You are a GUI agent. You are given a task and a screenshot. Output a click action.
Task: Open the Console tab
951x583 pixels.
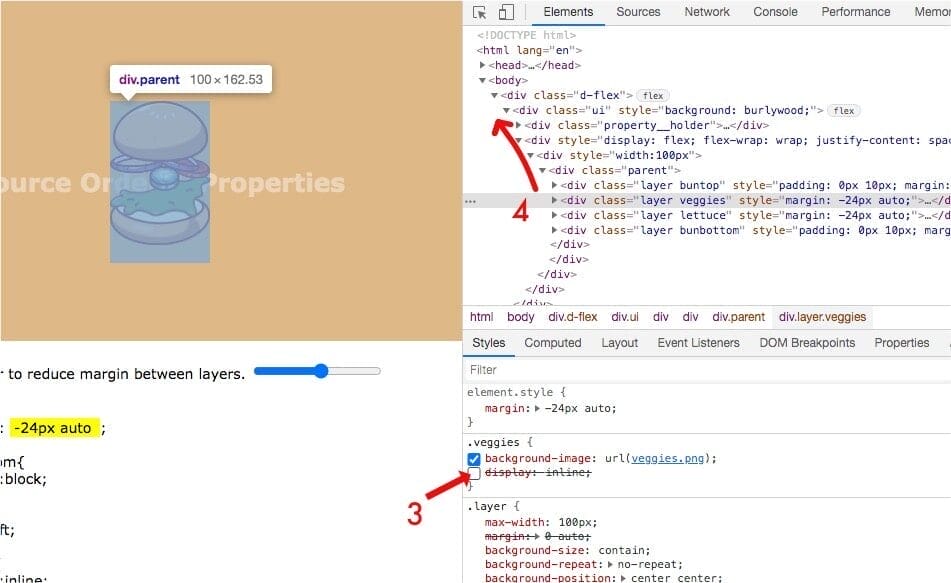coord(775,12)
